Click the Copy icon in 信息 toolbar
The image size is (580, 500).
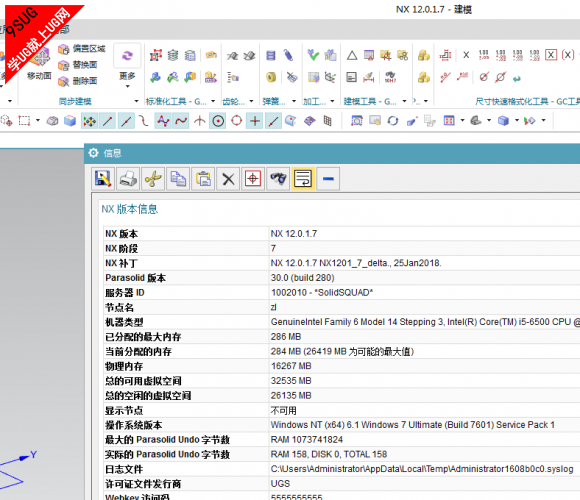coord(178,179)
